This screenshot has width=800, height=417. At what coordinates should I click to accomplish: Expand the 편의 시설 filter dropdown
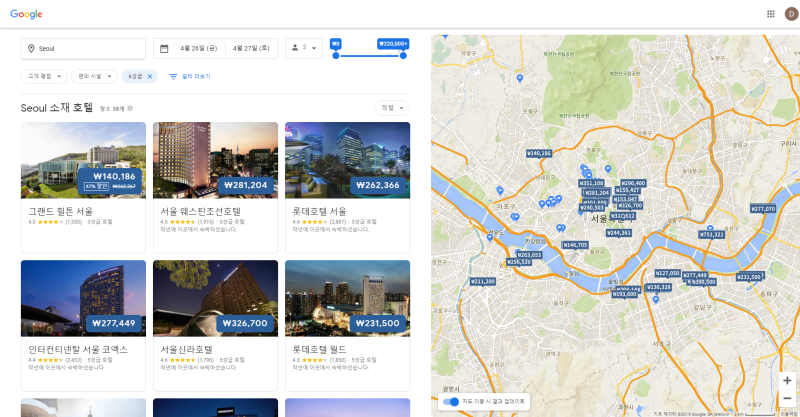(94, 77)
